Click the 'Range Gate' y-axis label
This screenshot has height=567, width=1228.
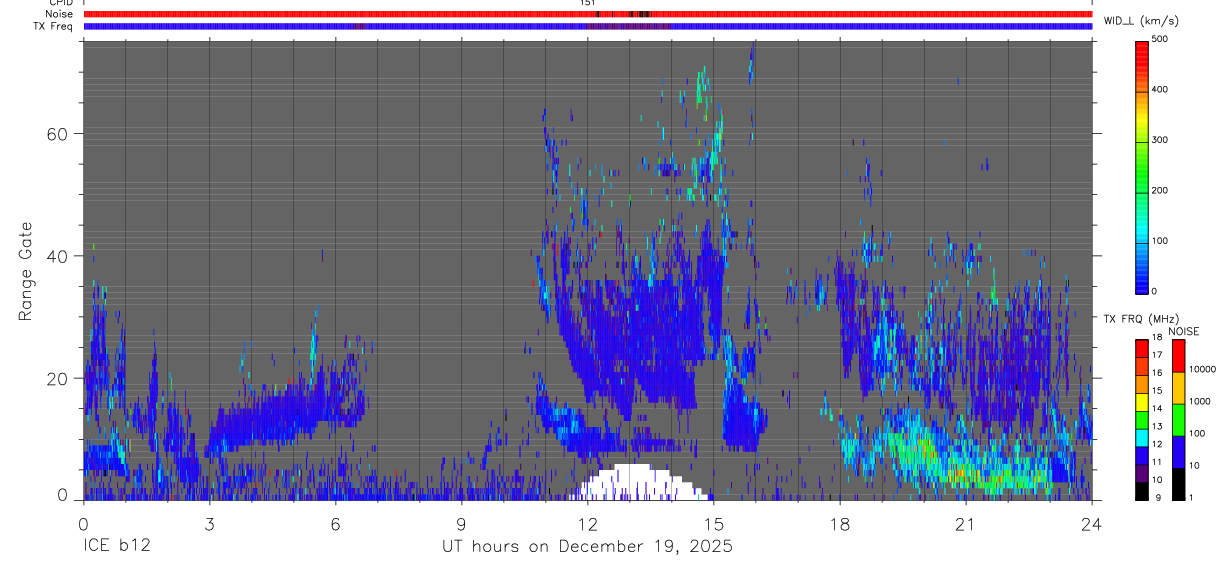pyautogui.click(x=26, y=272)
